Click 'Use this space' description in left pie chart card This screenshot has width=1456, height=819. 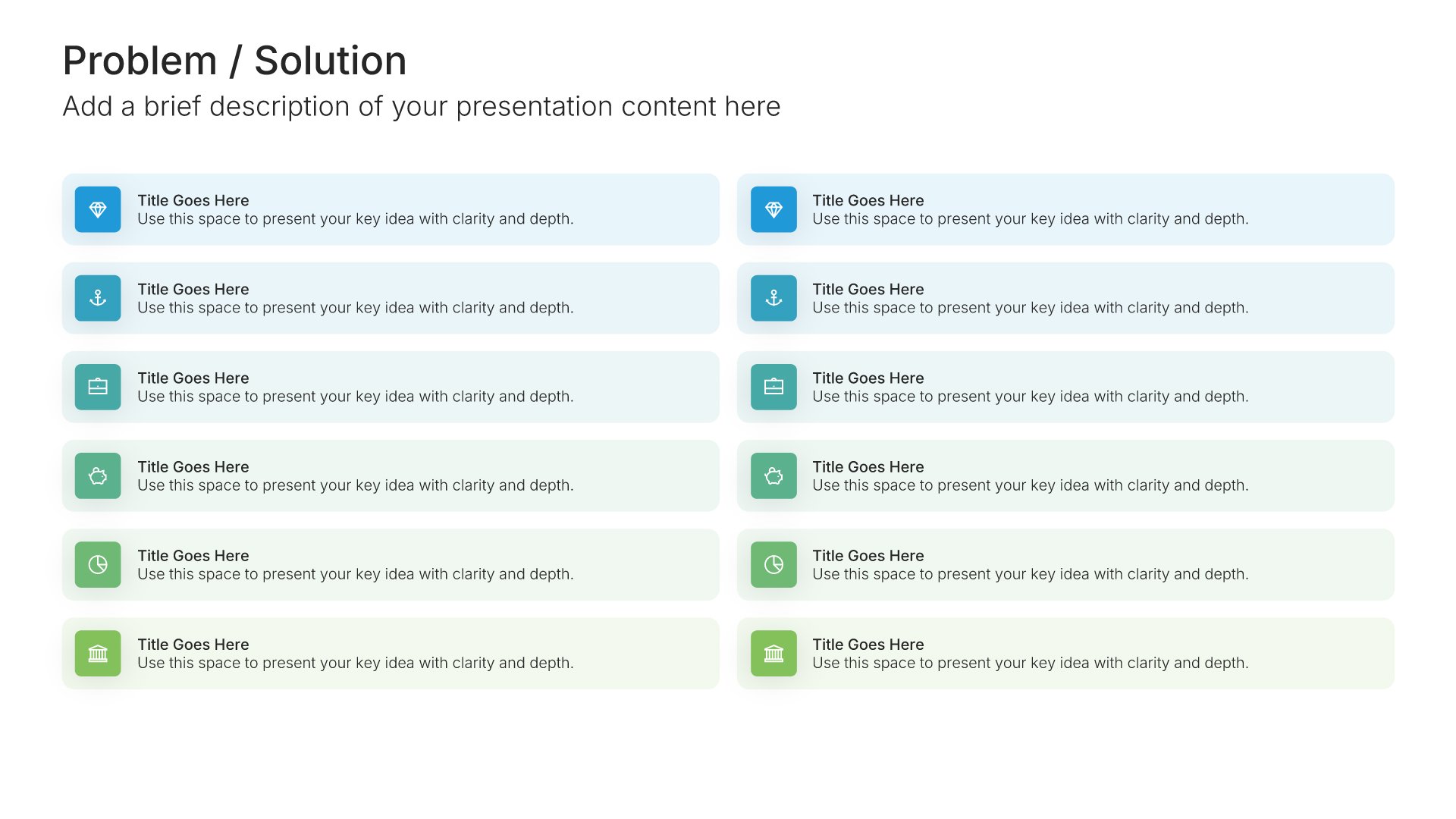[355, 574]
